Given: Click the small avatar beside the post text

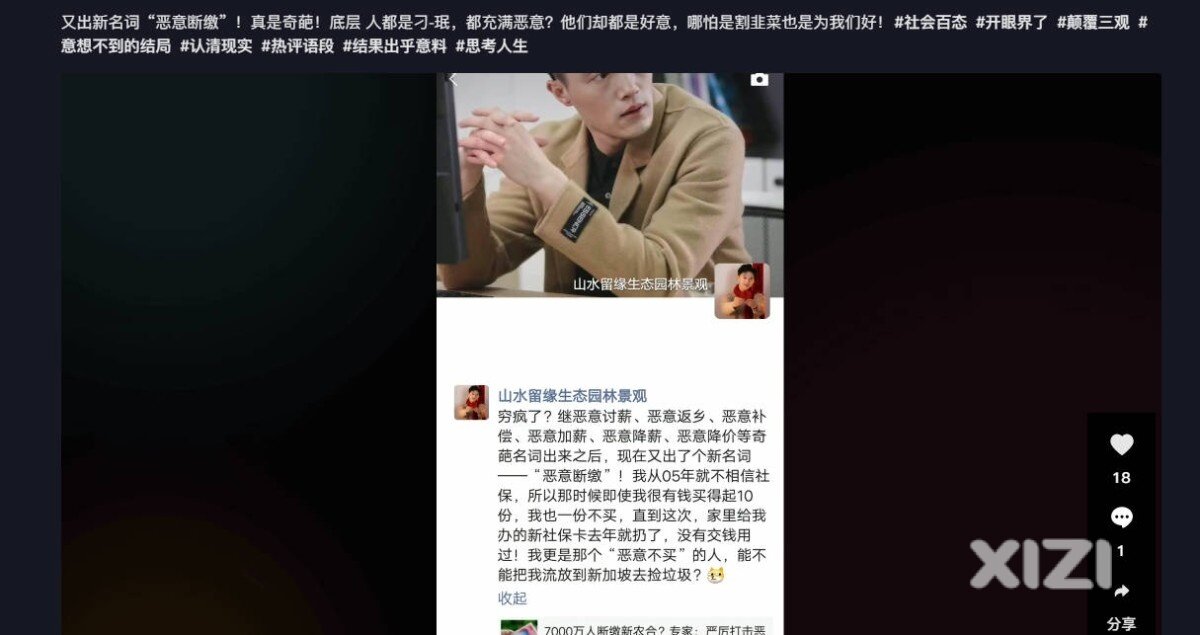Looking at the screenshot, I should click(471, 402).
